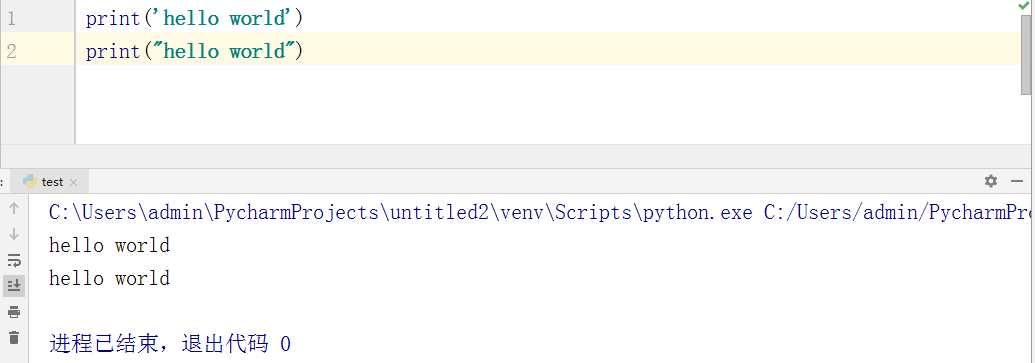Click line number 1 in the gutter
Viewport: 1035px width, 363px height.
pyautogui.click(x=11, y=19)
